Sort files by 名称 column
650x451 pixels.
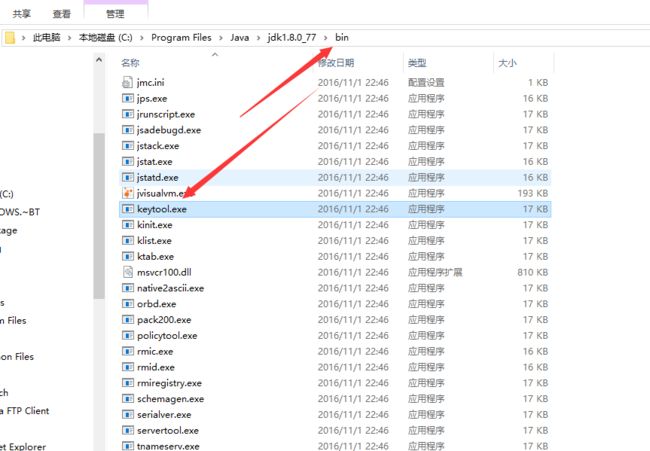pos(130,63)
